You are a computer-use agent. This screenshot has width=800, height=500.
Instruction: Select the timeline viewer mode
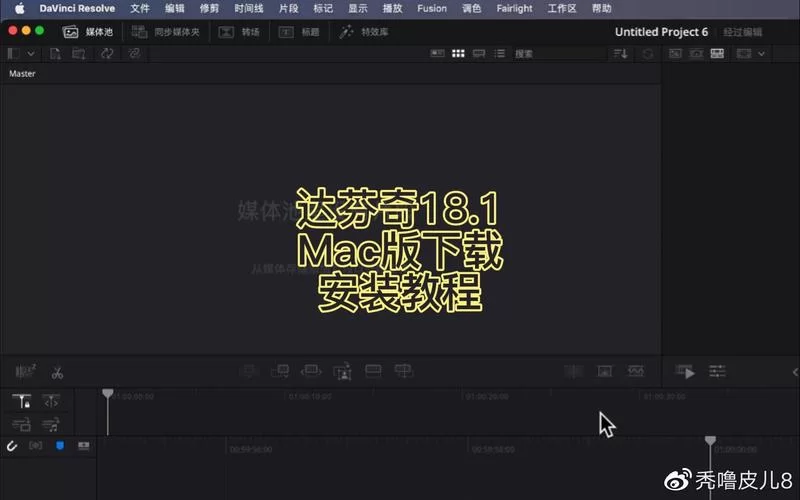(x=717, y=53)
